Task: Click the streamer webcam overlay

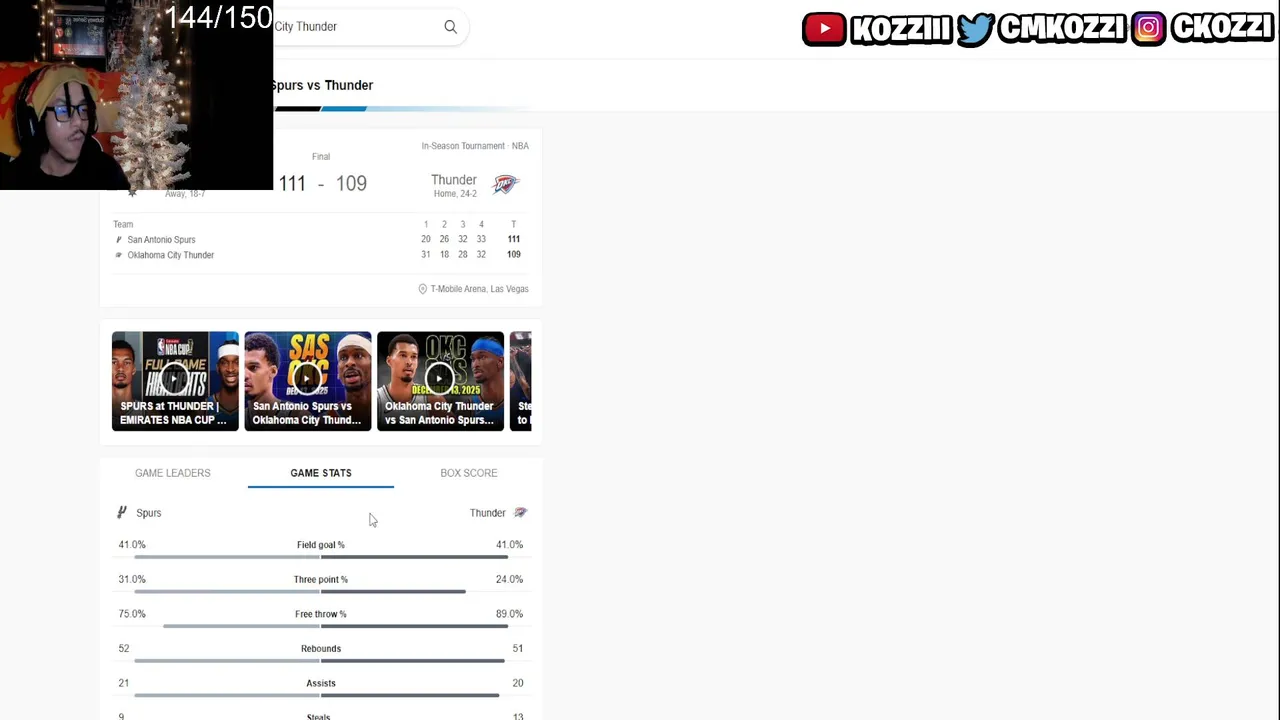Action: pos(136,95)
